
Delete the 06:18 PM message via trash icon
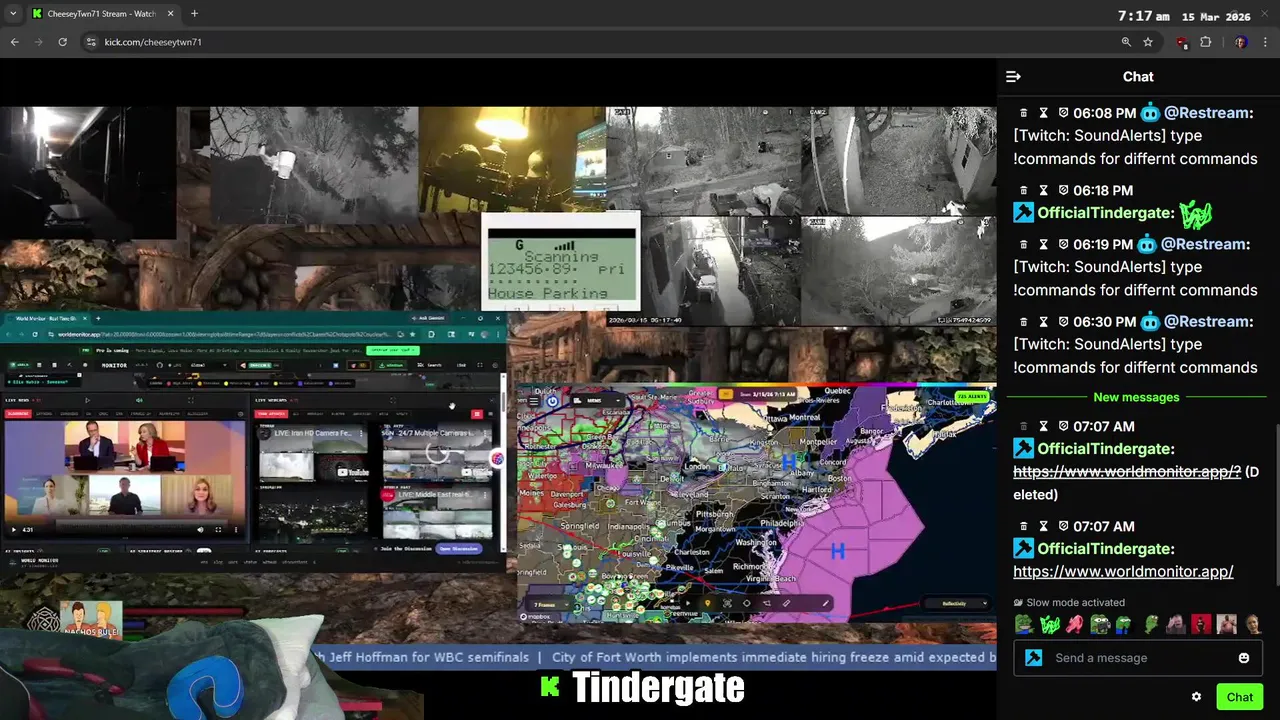(1023, 190)
